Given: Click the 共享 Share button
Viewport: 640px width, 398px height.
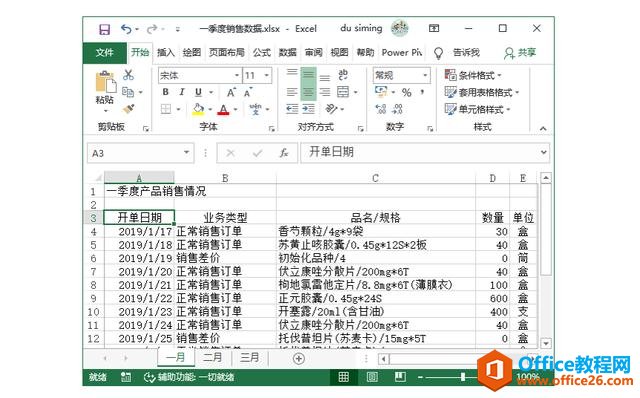Looking at the screenshot, I should pos(520,53).
